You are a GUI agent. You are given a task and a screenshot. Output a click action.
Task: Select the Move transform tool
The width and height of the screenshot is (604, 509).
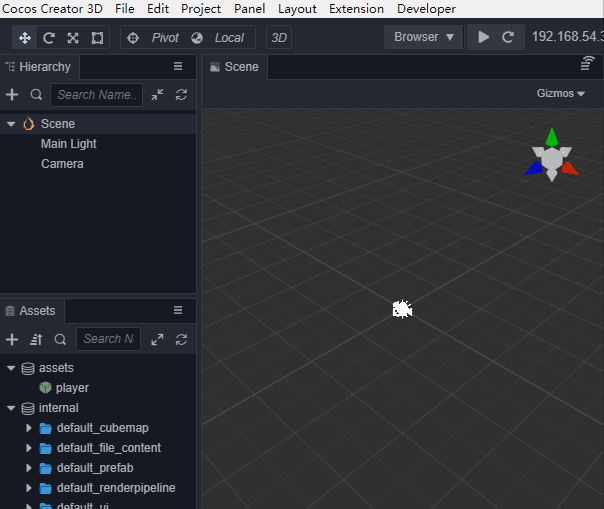tap(25, 38)
